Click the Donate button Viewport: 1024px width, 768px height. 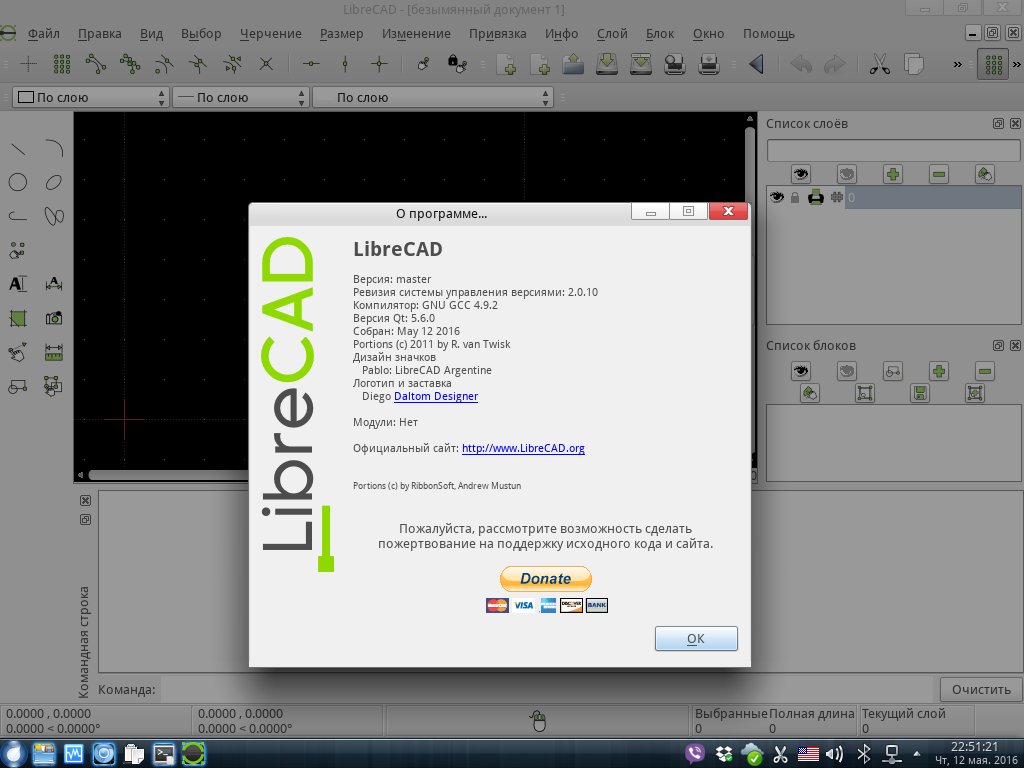pyautogui.click(x=546, y=579)
